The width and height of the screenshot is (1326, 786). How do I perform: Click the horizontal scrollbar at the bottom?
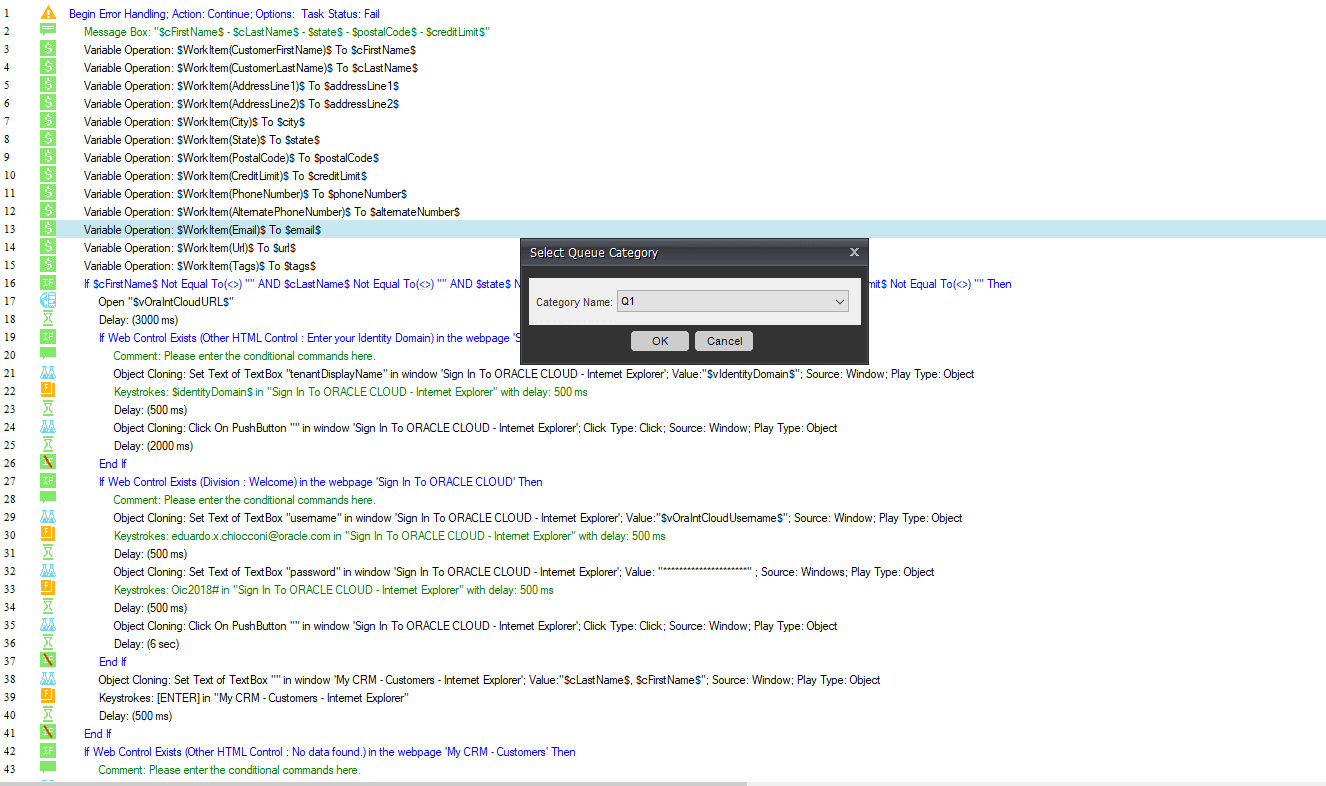(x=373, y=783)
